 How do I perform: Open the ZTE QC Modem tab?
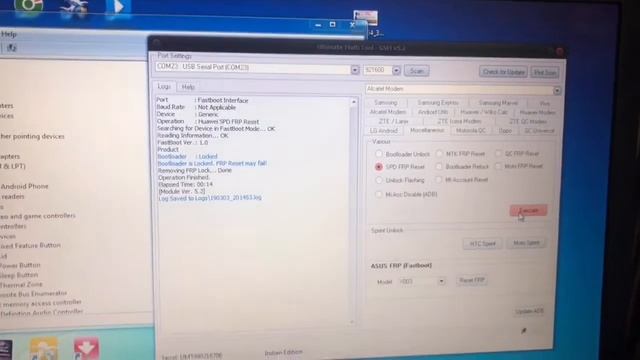pyautogui.click(x=527, y=122)
